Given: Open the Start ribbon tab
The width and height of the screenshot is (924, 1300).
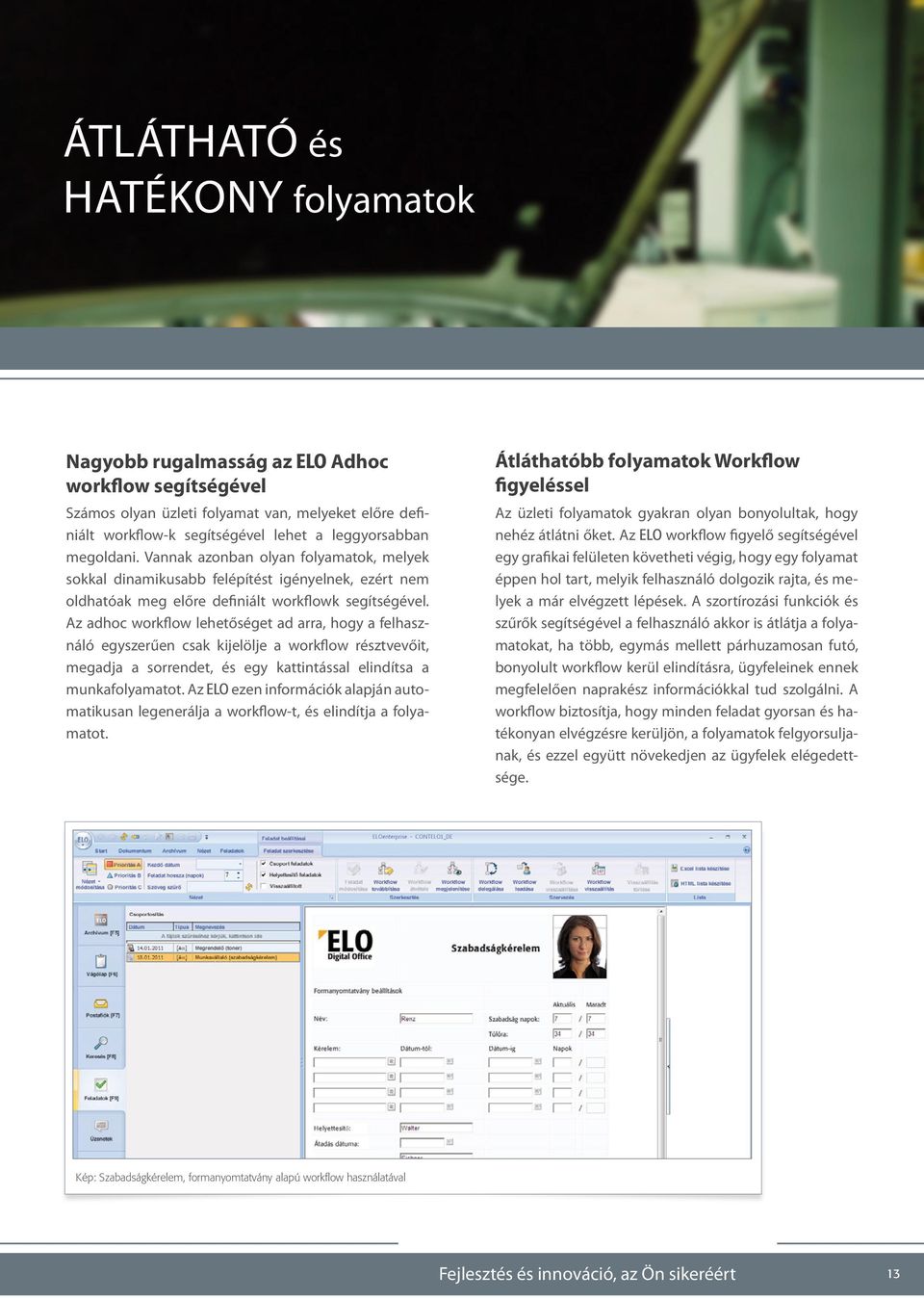Looking at the screenshot, I should 100,851.
